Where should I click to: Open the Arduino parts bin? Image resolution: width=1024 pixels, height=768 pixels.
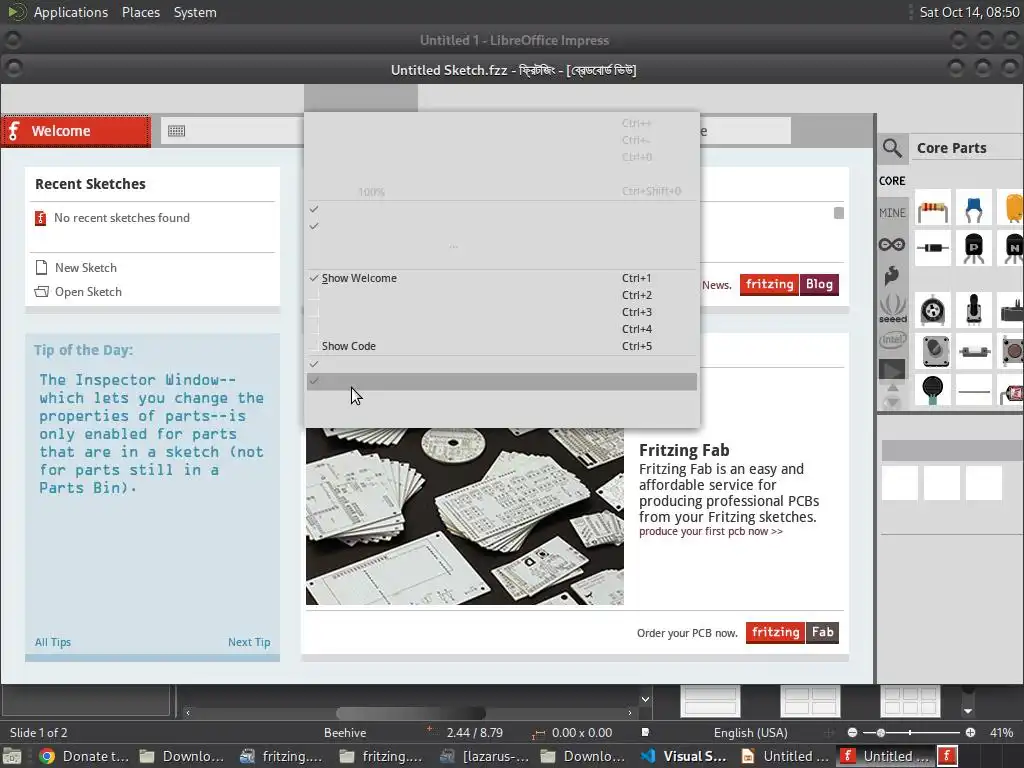(x=892, y=244)
